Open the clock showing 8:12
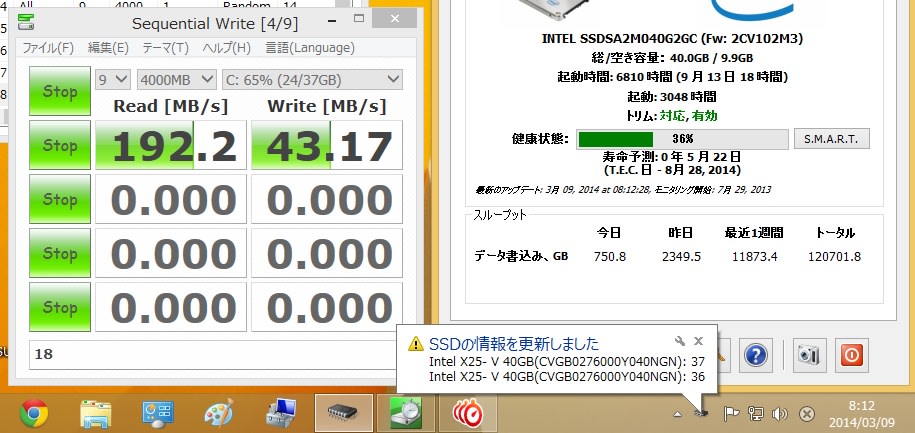The height and width of the screenshot is (433, 915). (x=862, y=413)
